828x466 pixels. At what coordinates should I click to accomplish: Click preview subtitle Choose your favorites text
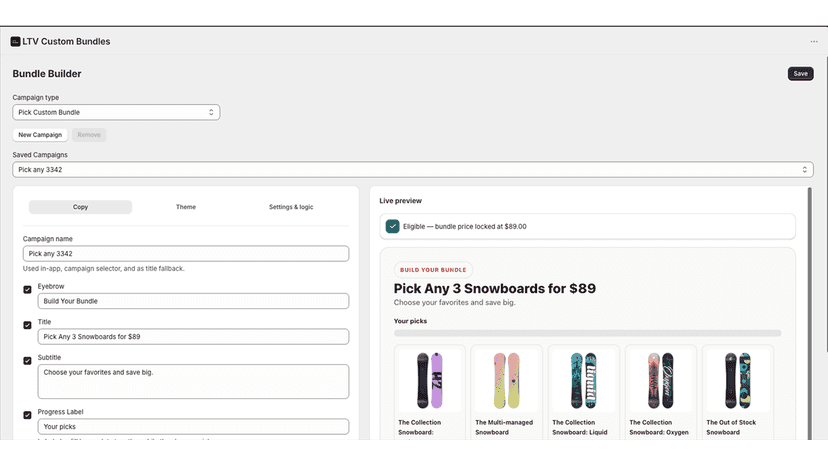click(455, 303)
